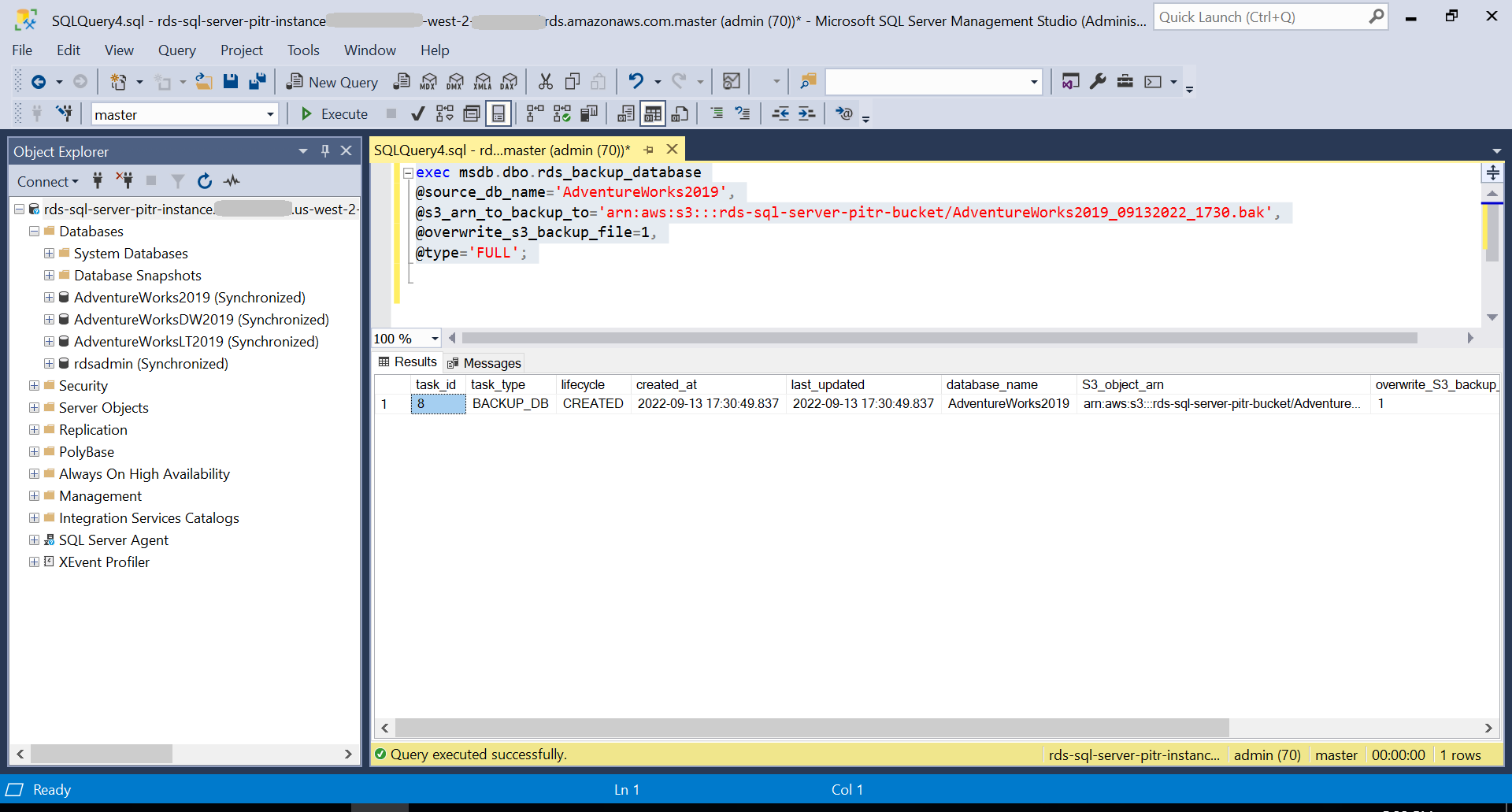Click the Save toolbar icon
1512x812 pixels.
tap(230, 81)
